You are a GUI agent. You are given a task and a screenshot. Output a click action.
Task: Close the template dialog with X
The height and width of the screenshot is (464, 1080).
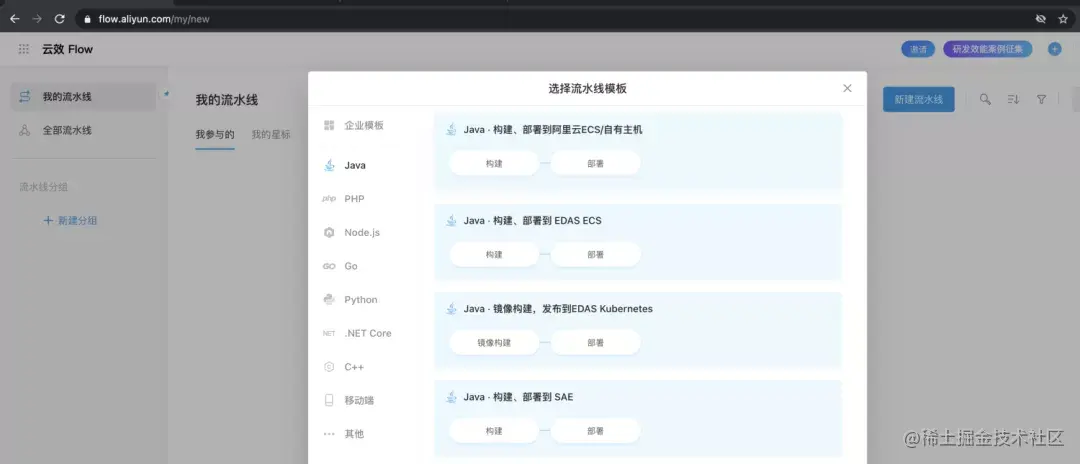tap(847, 88)
